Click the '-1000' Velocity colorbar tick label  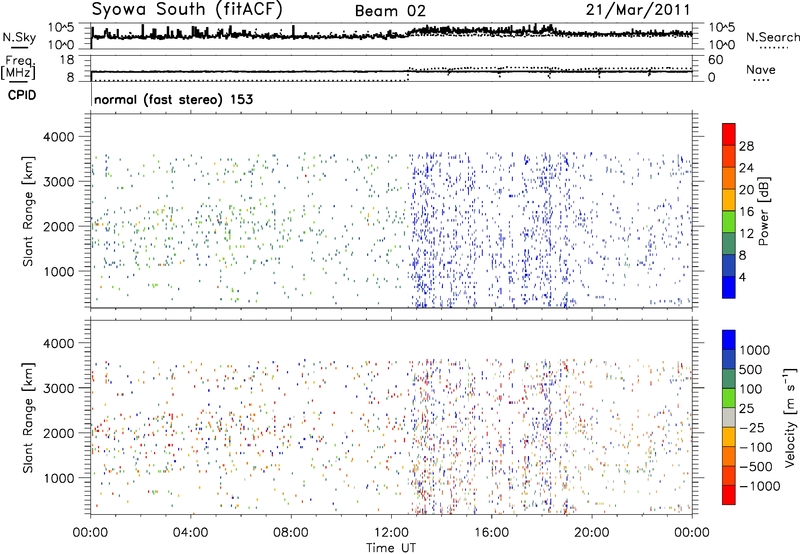[x=760, y=486]
